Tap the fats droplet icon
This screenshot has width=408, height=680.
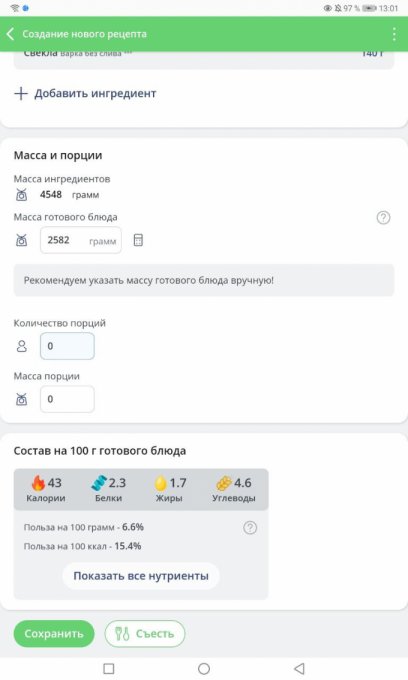[160, 483]
